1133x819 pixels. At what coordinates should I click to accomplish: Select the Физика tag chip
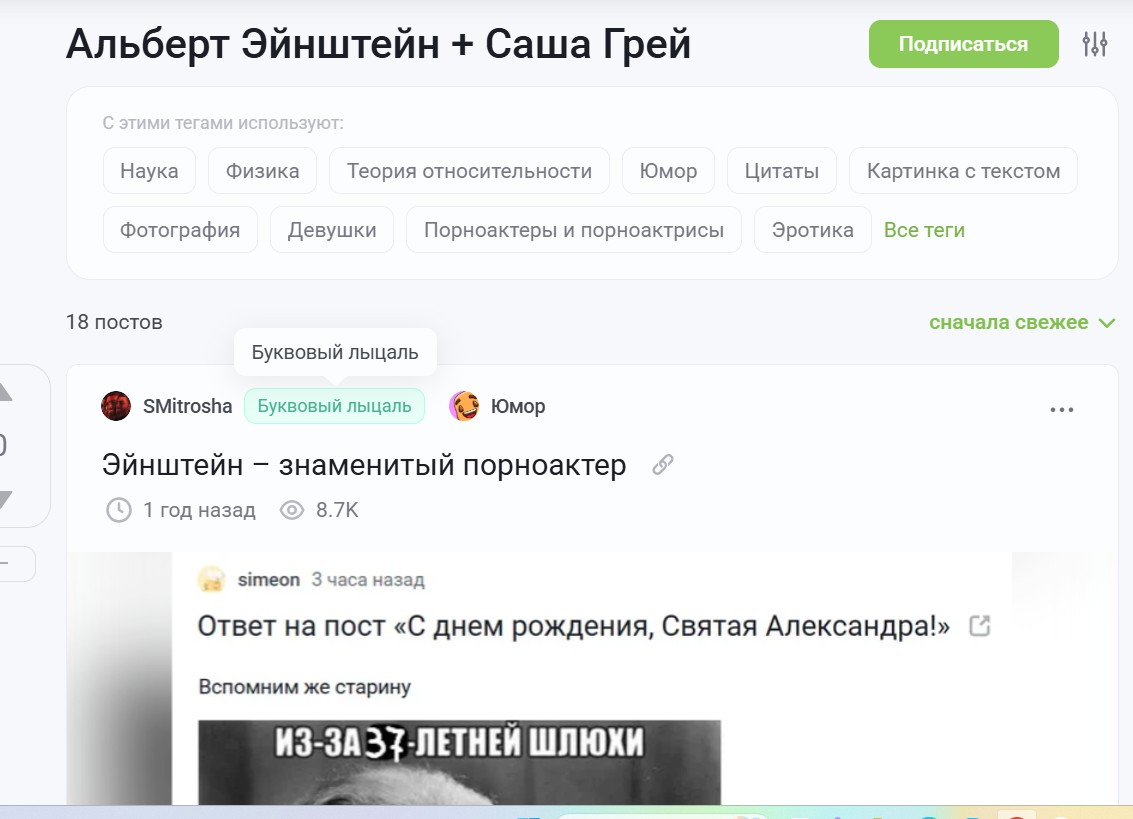(x=262, y=171)
